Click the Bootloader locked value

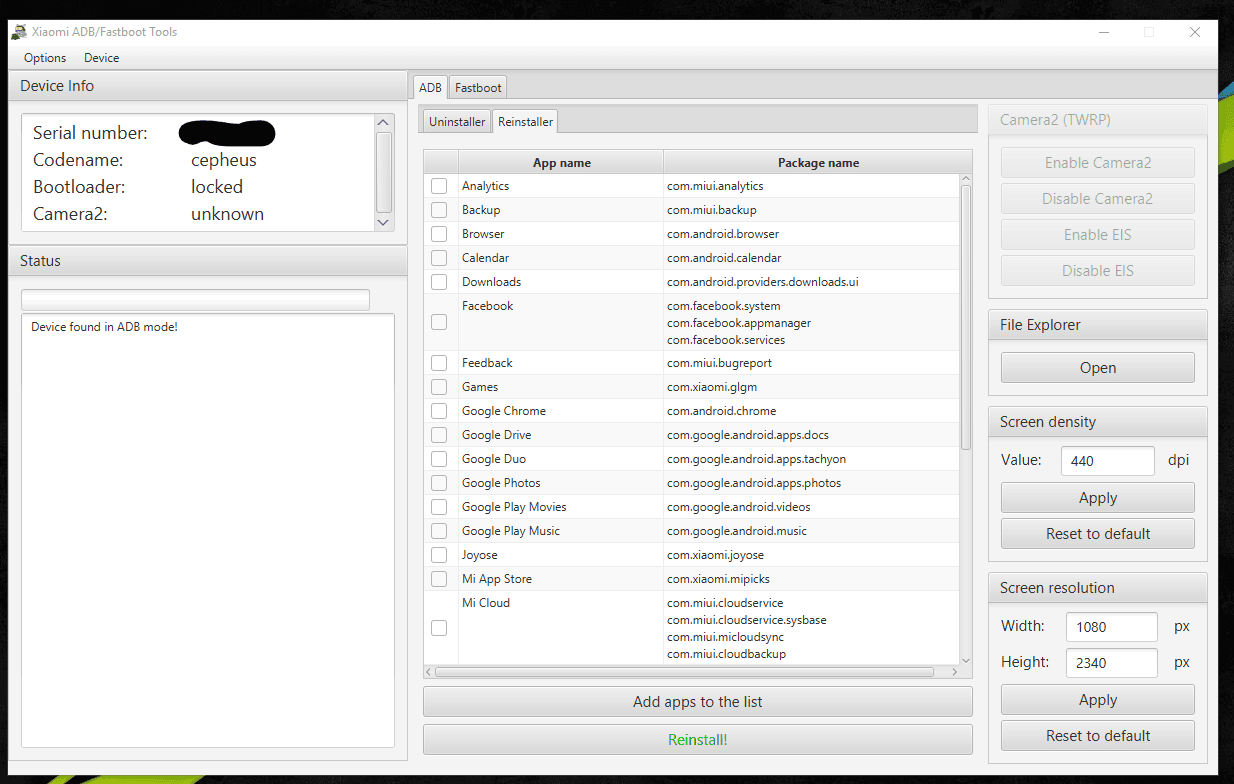tap(217, 187)
